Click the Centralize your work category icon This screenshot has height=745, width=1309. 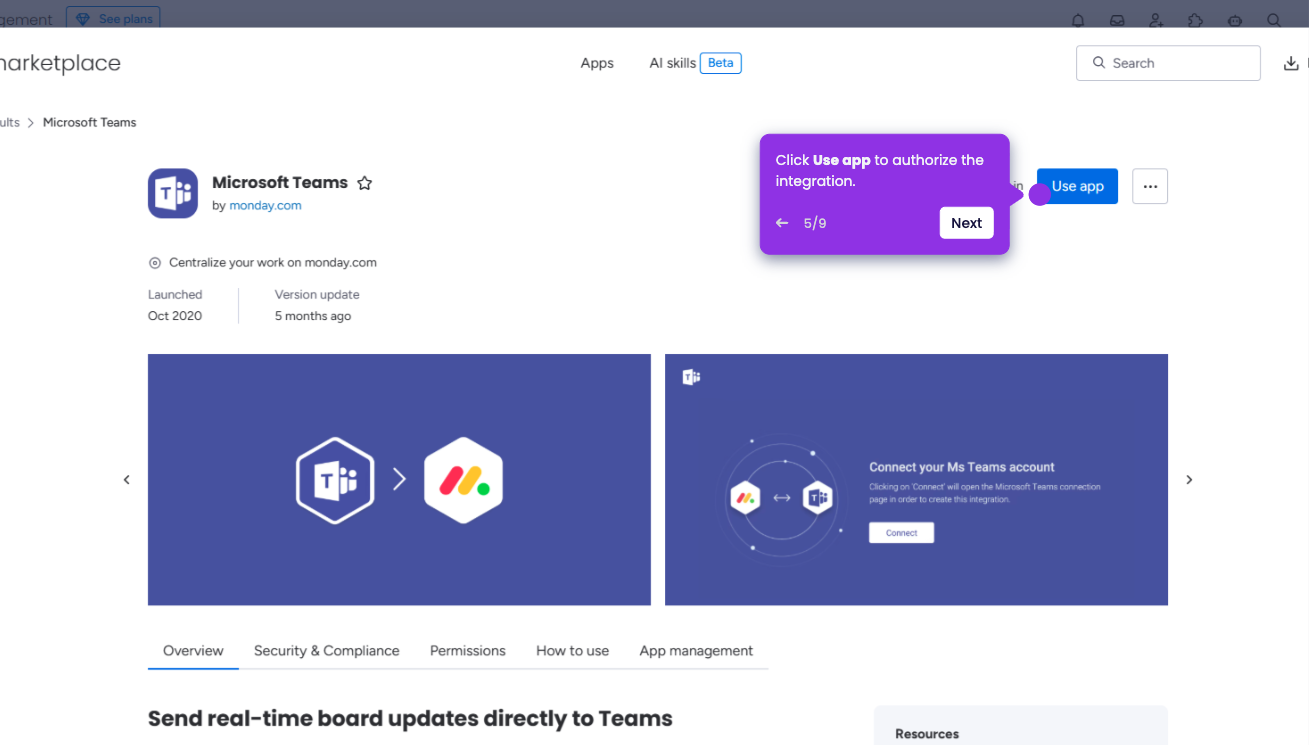(155, 263)
